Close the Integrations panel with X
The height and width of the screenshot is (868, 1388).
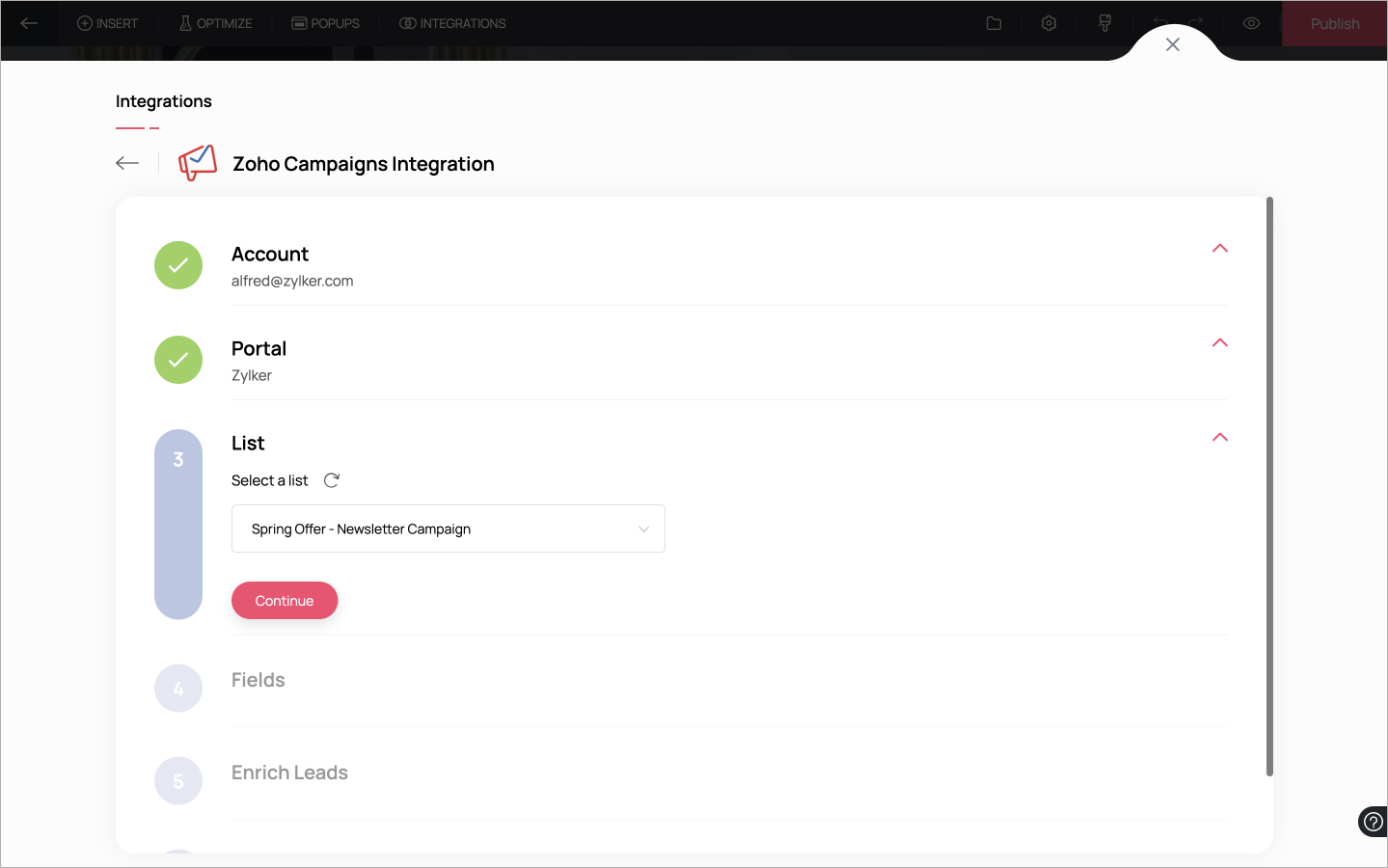click(x=1173, y=44)
